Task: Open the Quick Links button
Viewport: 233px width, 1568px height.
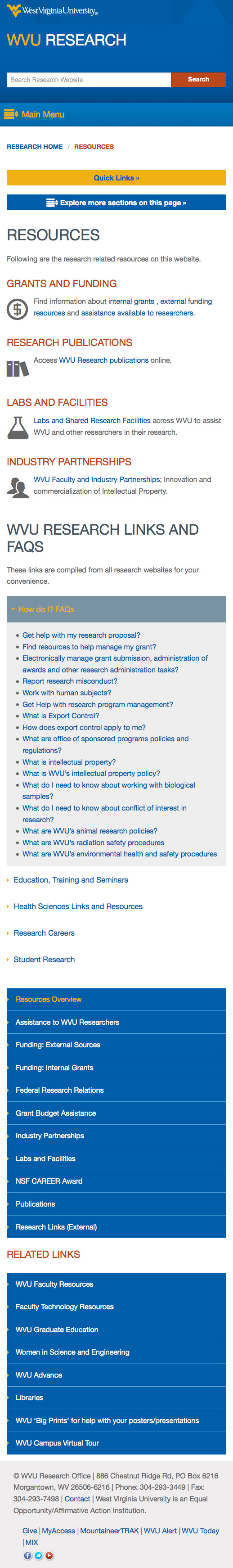Action: point(116,178)
